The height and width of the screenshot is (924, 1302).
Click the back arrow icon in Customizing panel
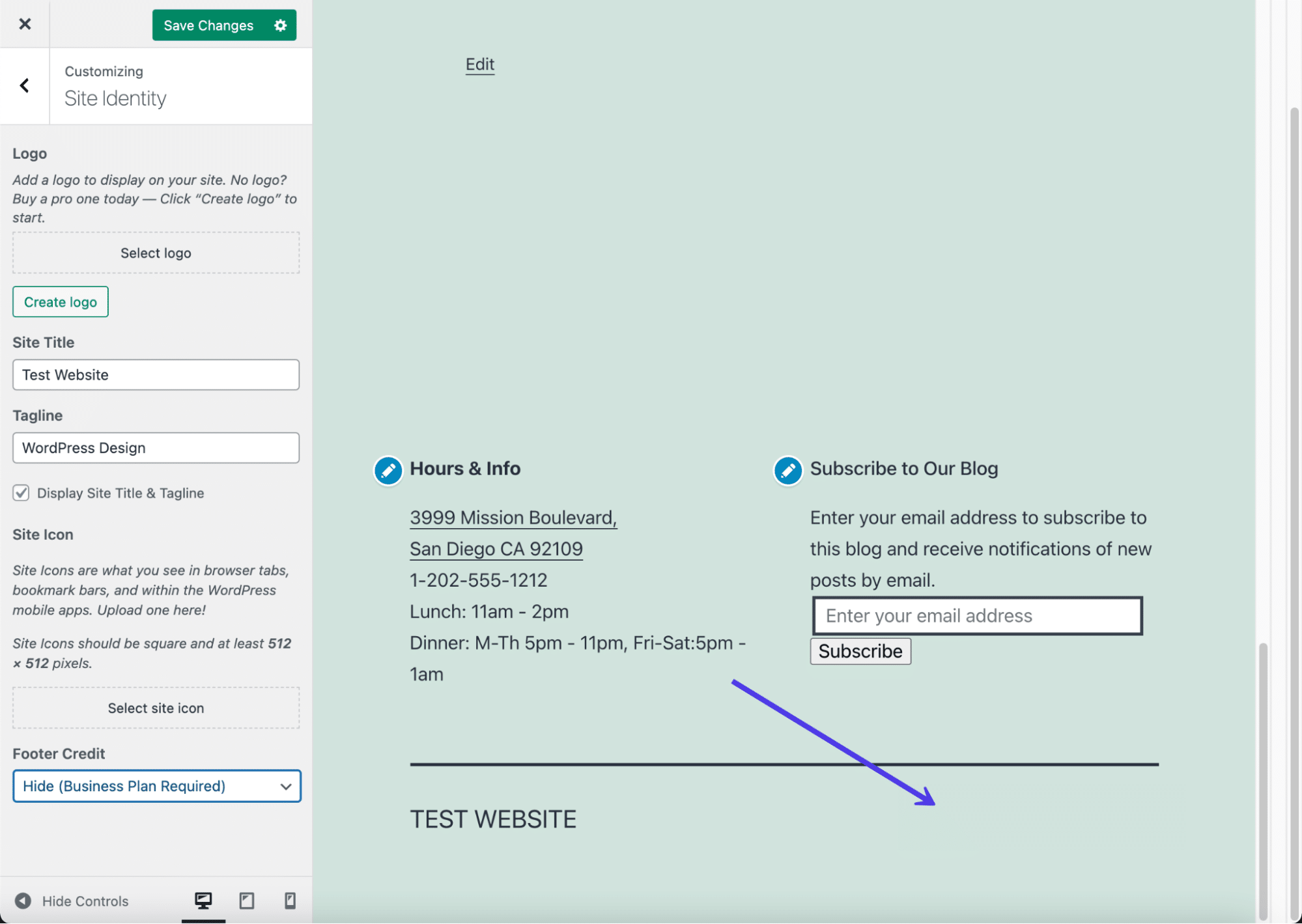[x=24, y=85]
